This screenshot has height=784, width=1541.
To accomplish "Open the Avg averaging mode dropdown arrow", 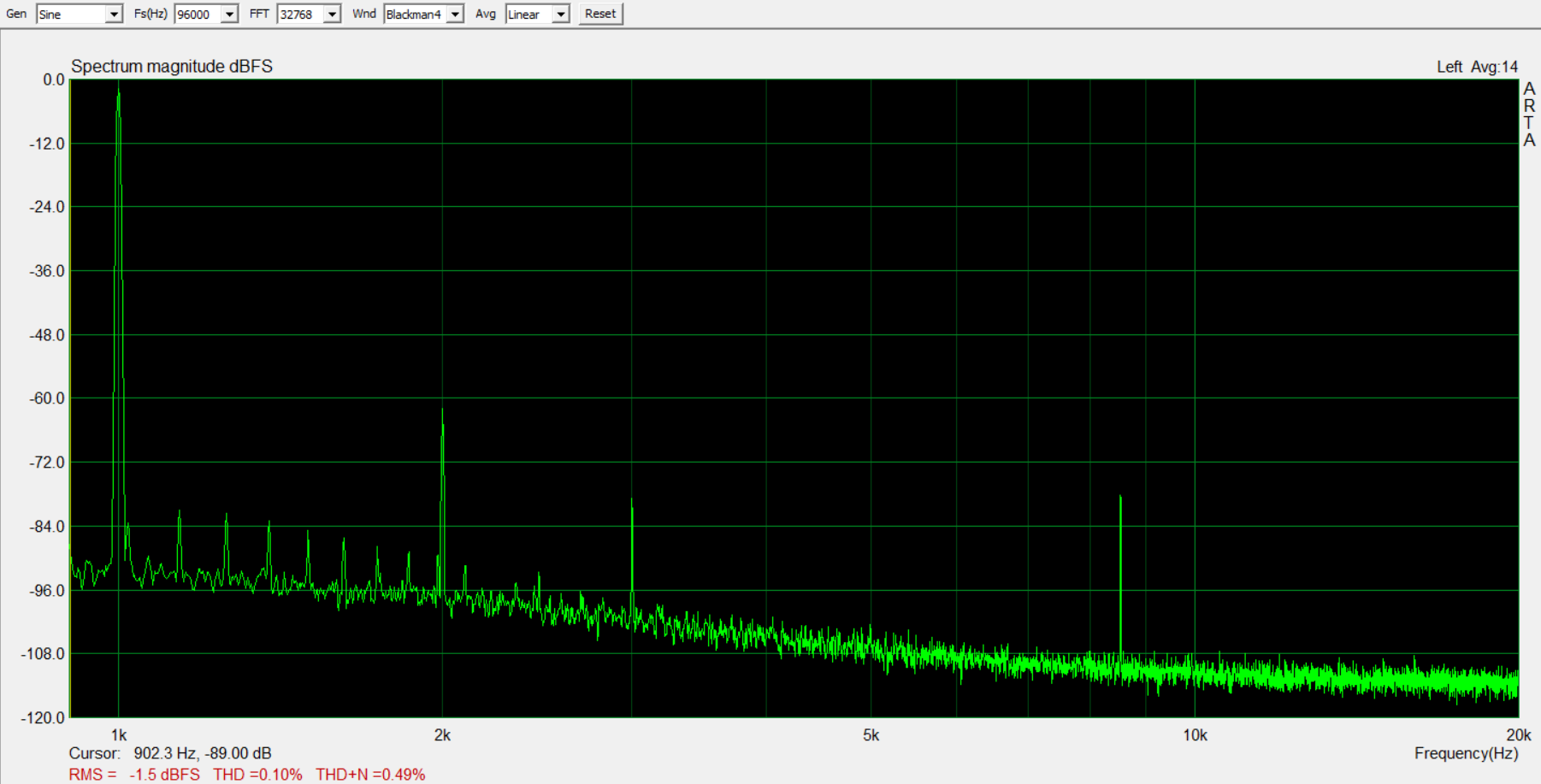I will (561, 14).
